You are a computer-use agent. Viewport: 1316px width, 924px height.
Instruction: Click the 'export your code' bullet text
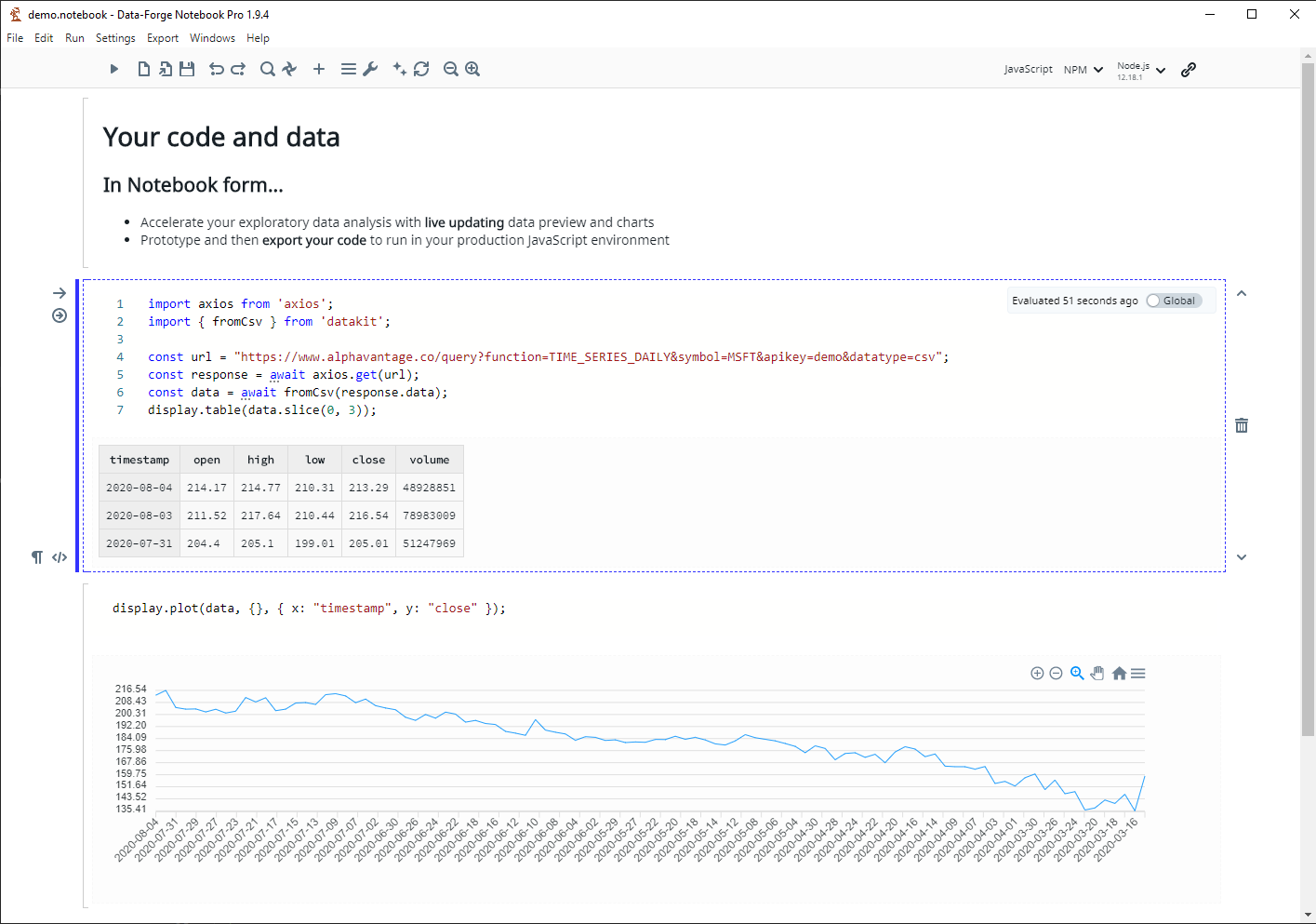click(x=314, y=240)
